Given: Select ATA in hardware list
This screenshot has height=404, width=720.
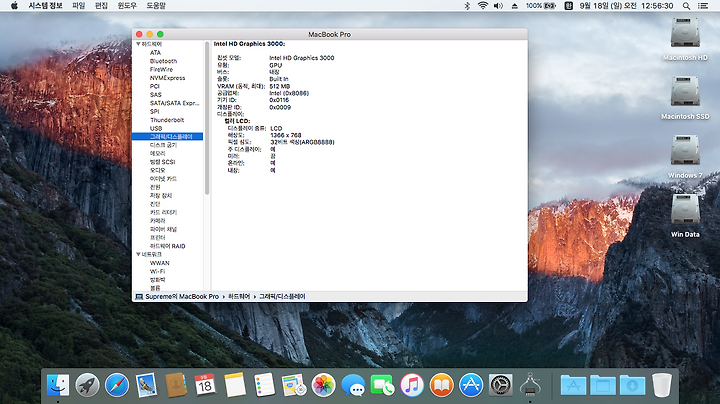Looking at the screenshot, I should click(155, 53).
